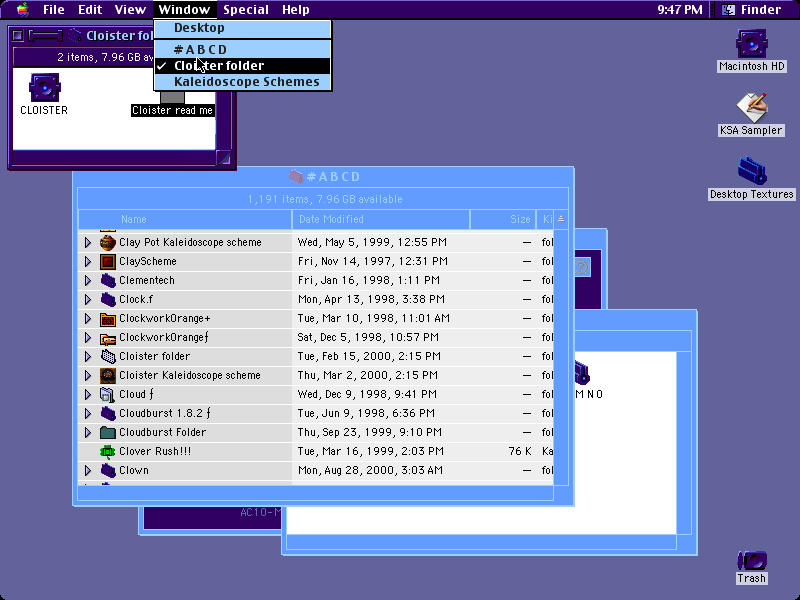
Task: Click the Apple menu icon
Action: (22, 9)
